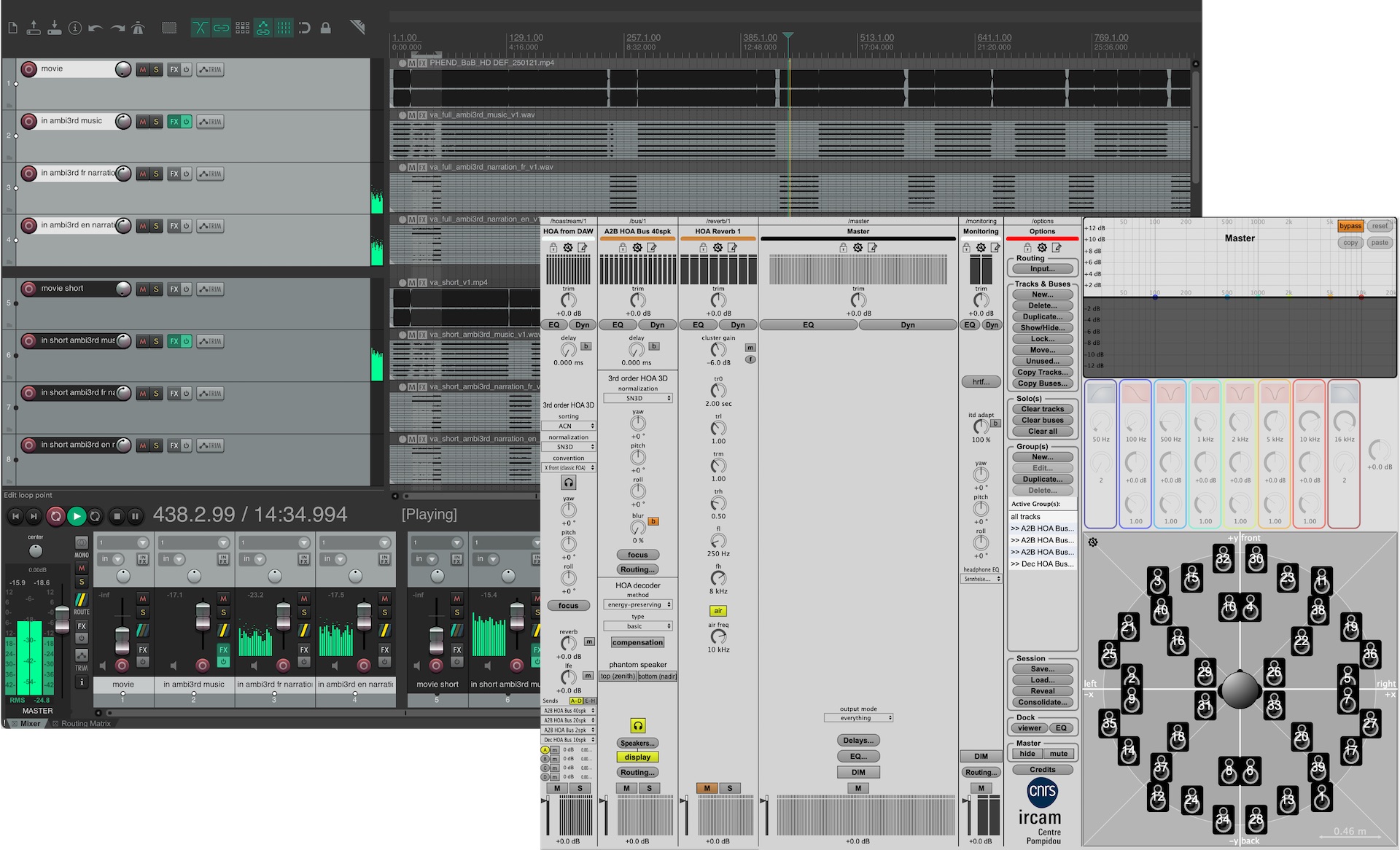Toggle the orange bypass button in Master EQ
Screen dimensions: 1400x850
click(1350, 226)
